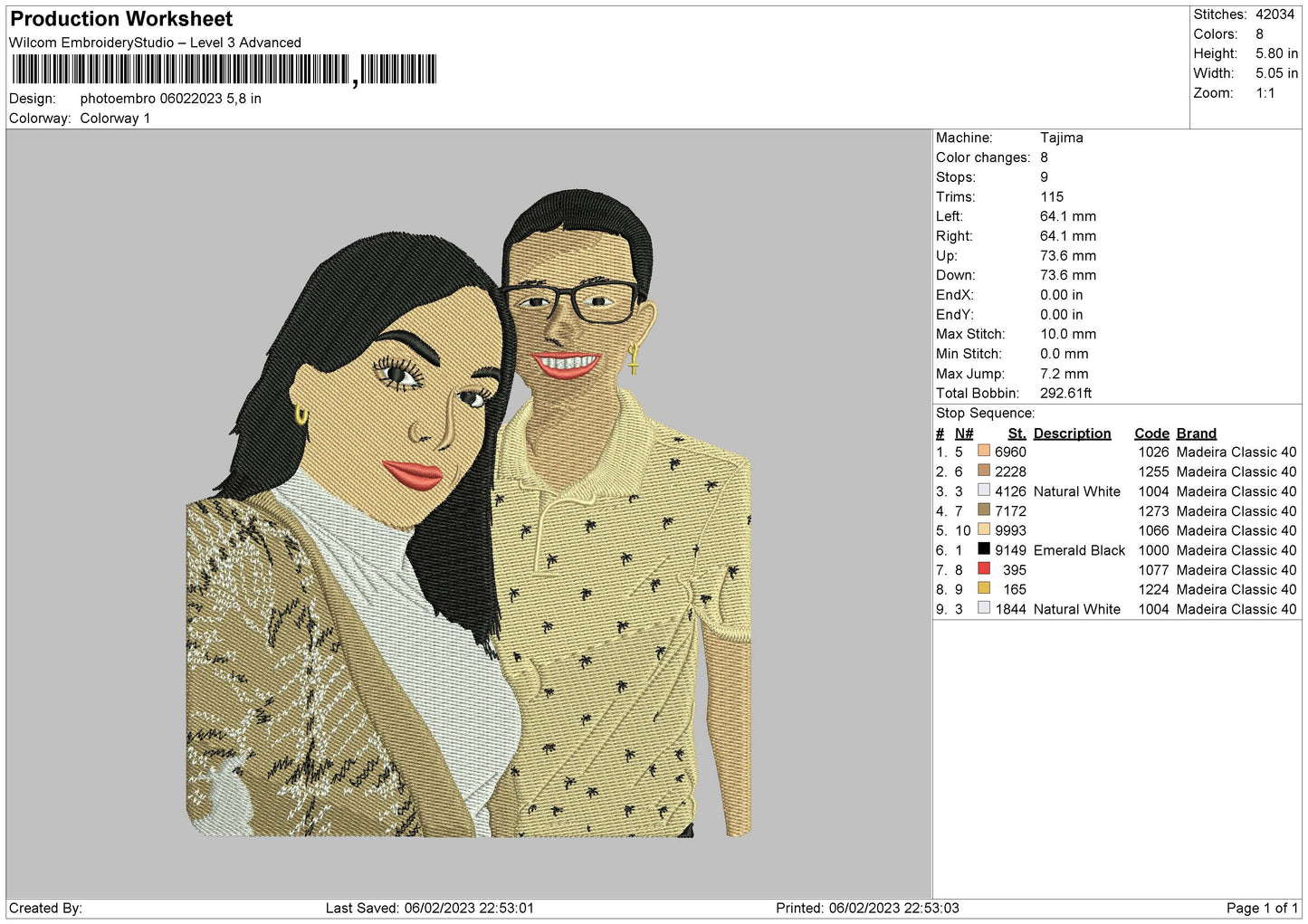Click the 'Brand' column header
The image size is (1308, 924).
[x=1196, y=433]
